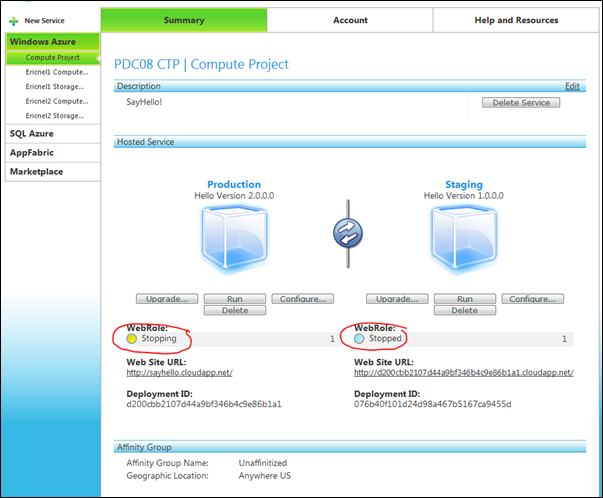Click the Staging Run button
Image resolution: width=603 pixels, height=498 pixels.
pos(465,299)
